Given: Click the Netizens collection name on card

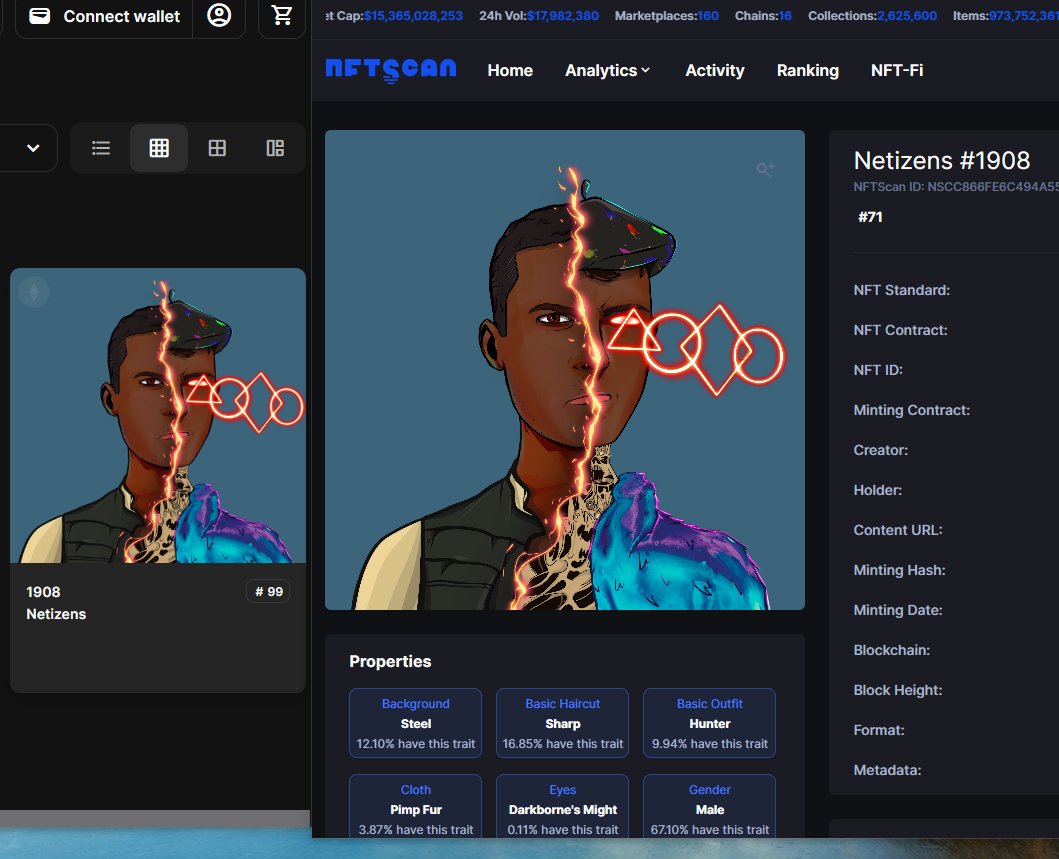Looking at the screenshot, I should click(56, 614).
